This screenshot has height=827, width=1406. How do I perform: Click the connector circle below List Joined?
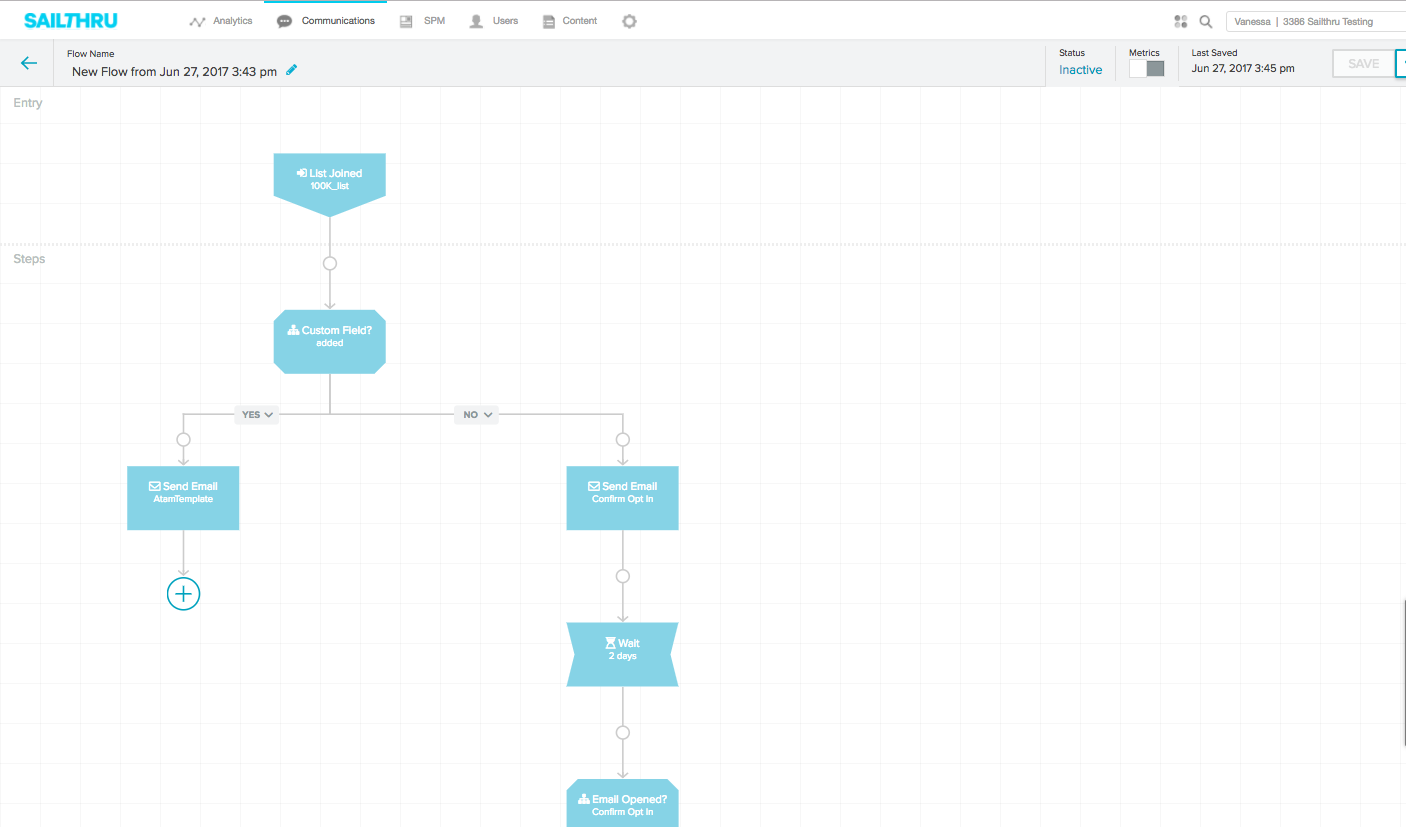click(x=330, y=264)
